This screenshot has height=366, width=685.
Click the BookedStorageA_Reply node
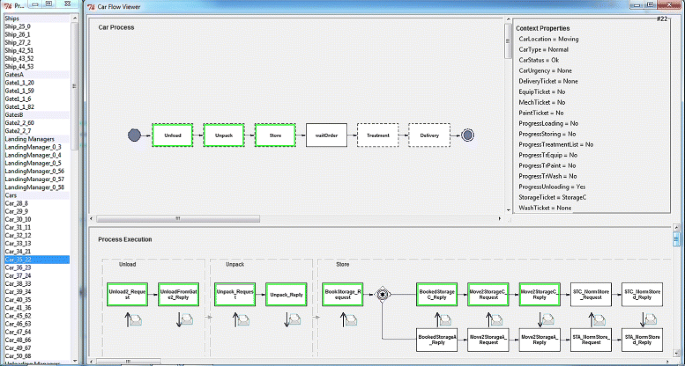coord(437,340)
